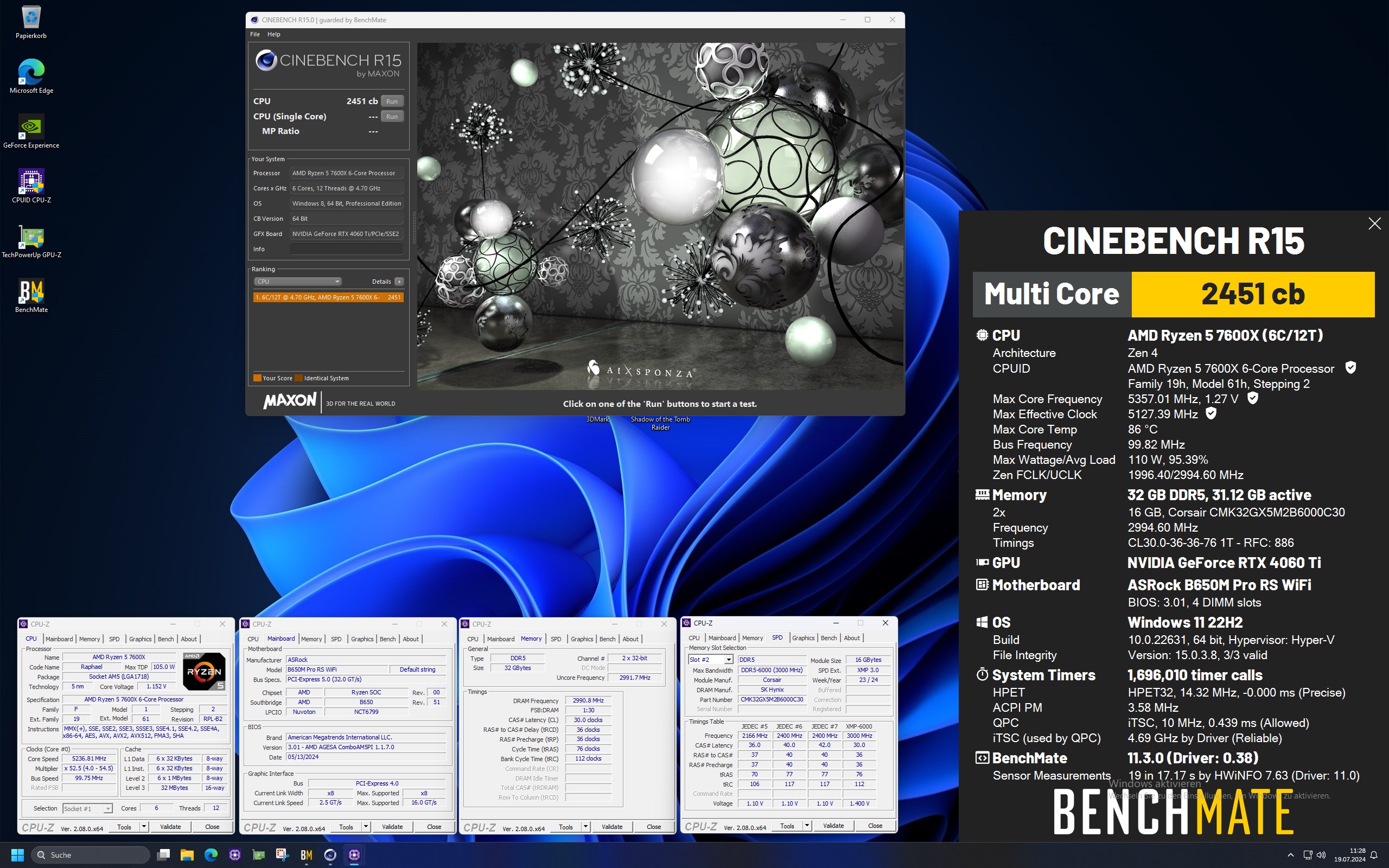Click the volume icon in system tray
This screenshot has height=868, width=1389.
click(x=1321, y=855)
